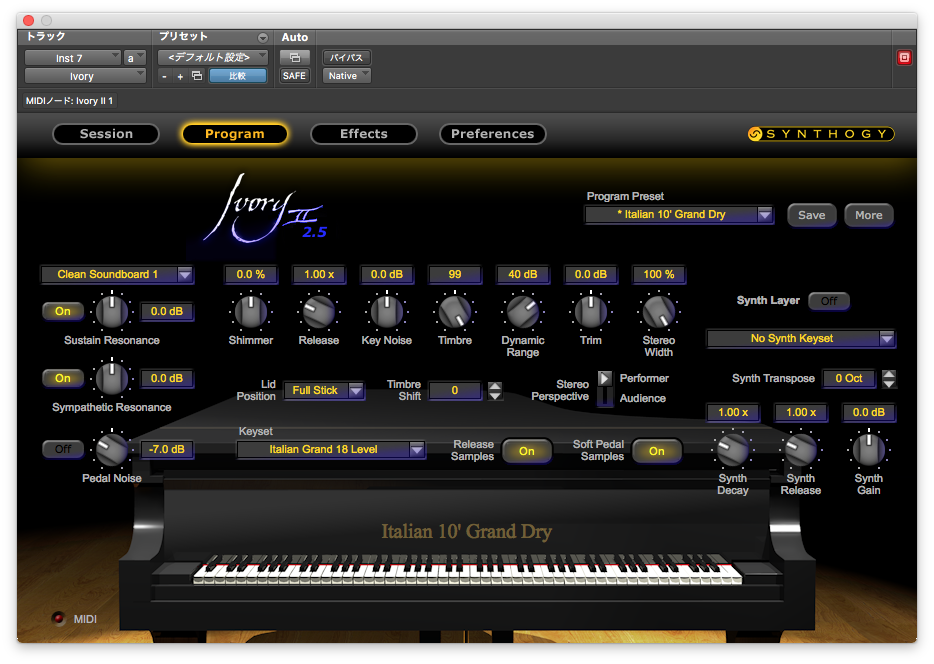Click the MIDI indicator light

pos(58,619)
